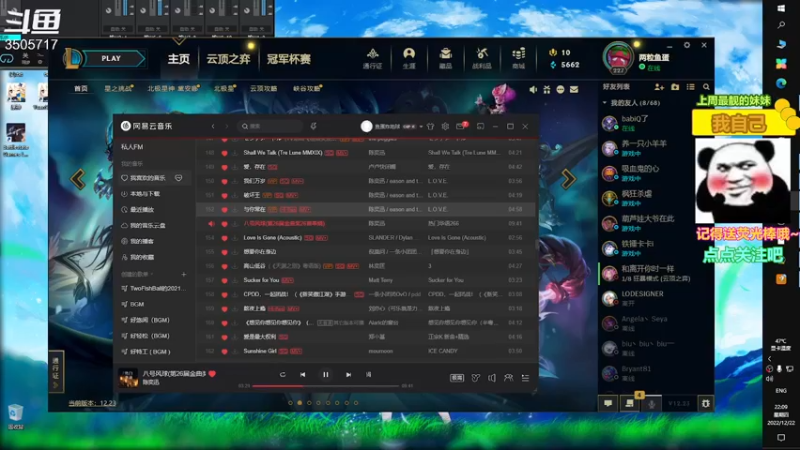Toggle the lyrics 词 button in player
This screenshot has height=450, width=800.
point(368,374)
